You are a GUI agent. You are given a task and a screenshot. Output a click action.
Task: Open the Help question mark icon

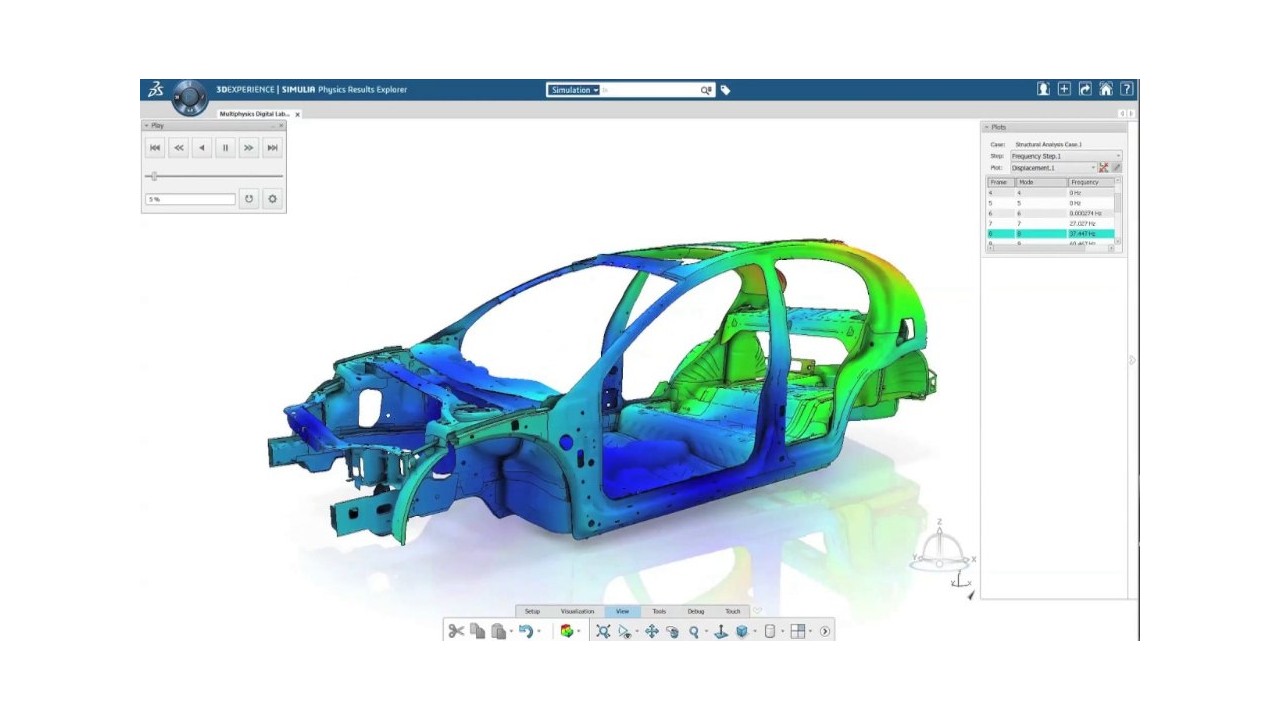(x=1127, y=89)
